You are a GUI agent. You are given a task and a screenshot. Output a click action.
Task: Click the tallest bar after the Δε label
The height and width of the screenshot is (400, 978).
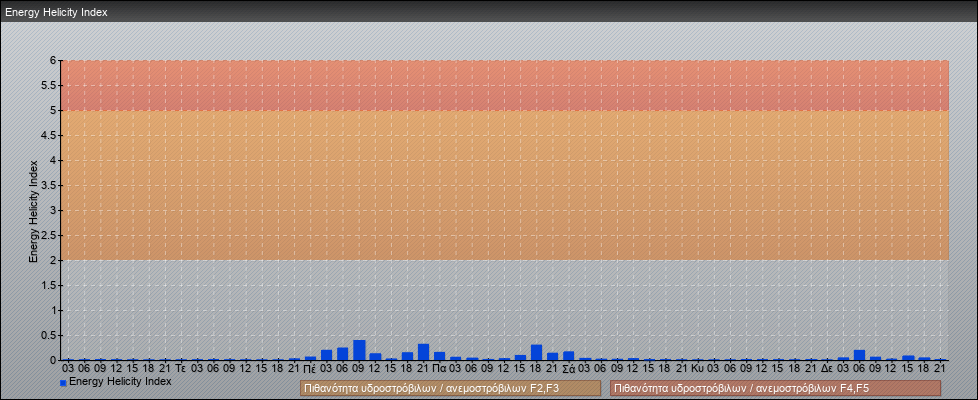click(x=859, y=355)
